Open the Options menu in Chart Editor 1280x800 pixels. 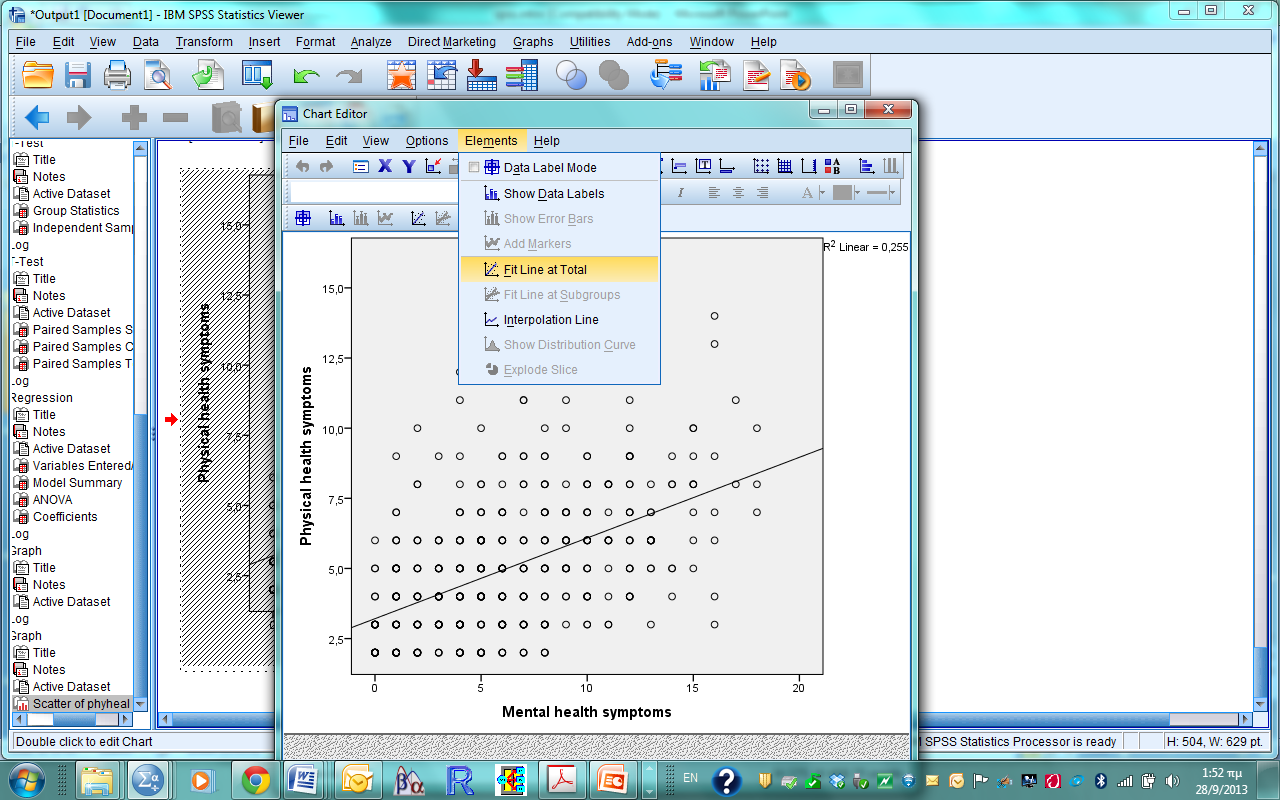point(426,141)
